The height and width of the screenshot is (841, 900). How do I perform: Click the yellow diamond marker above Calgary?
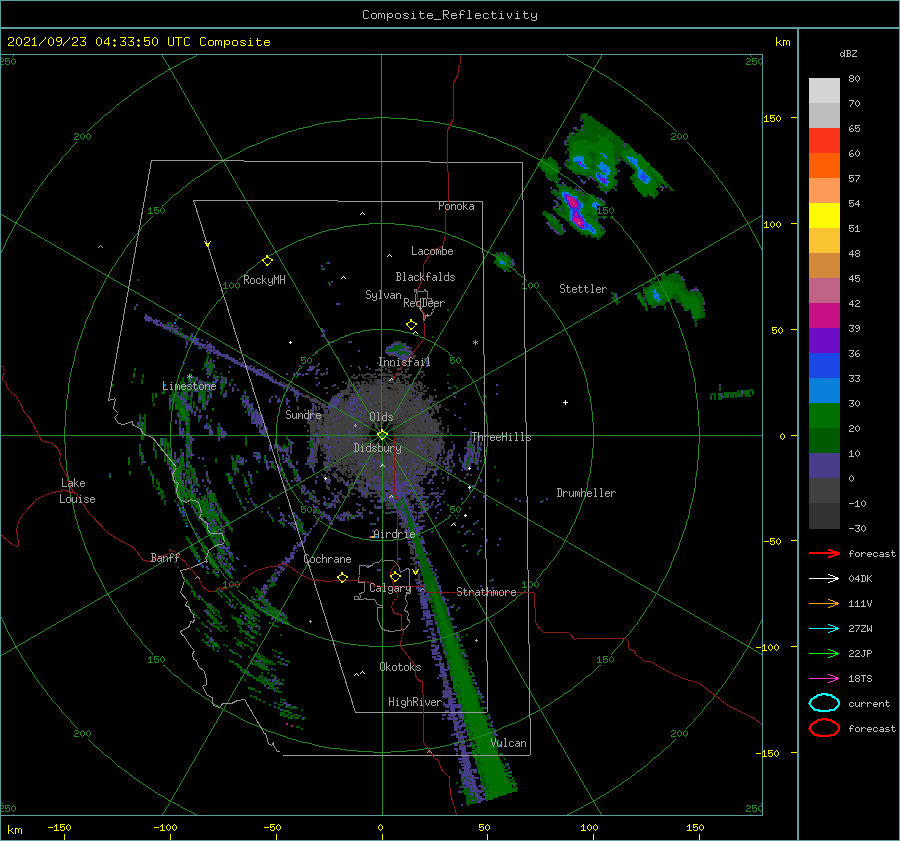pyautogui.click(x=395, y=576)
